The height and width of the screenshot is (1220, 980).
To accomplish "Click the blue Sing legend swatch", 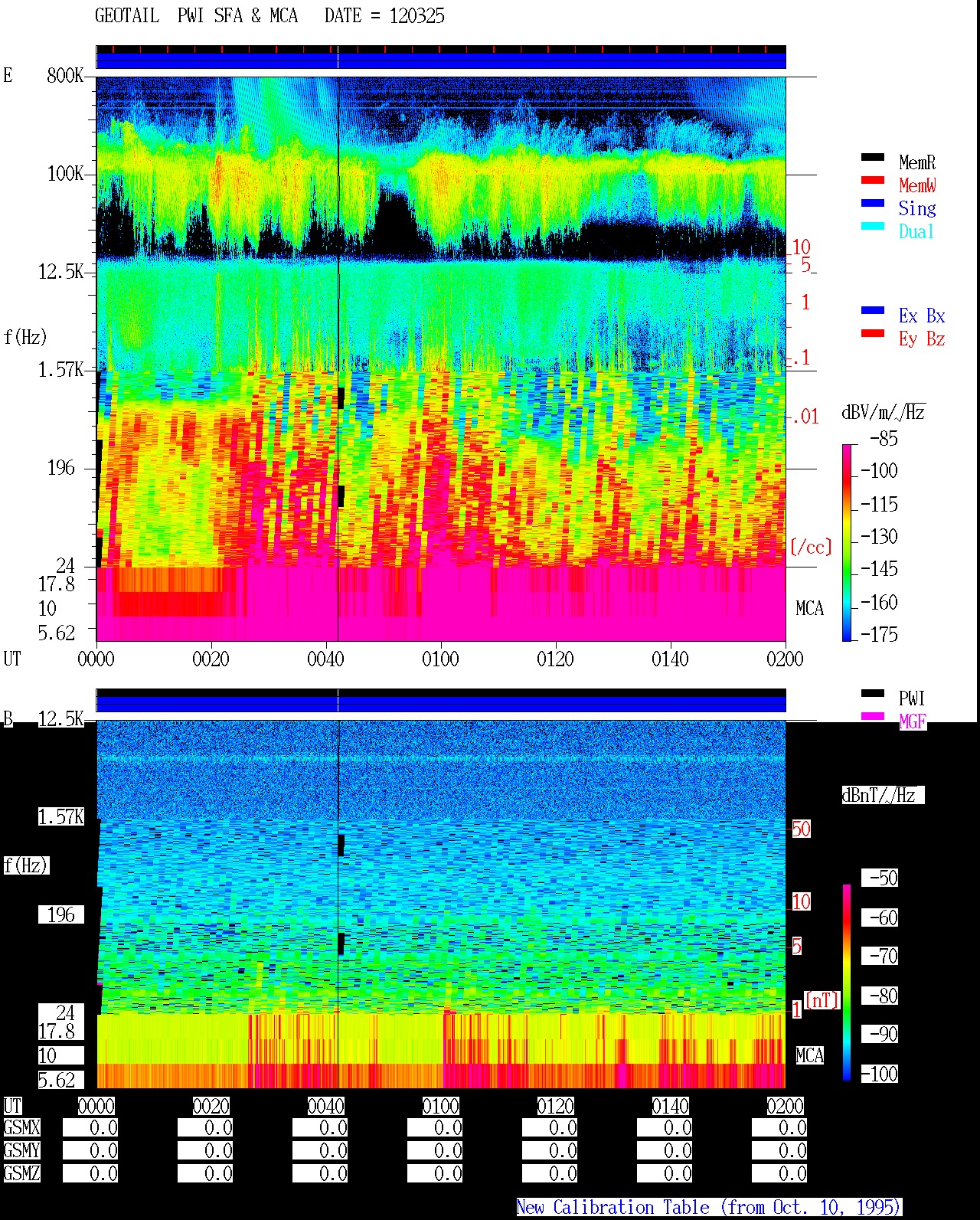I will (x=873, y=204).
